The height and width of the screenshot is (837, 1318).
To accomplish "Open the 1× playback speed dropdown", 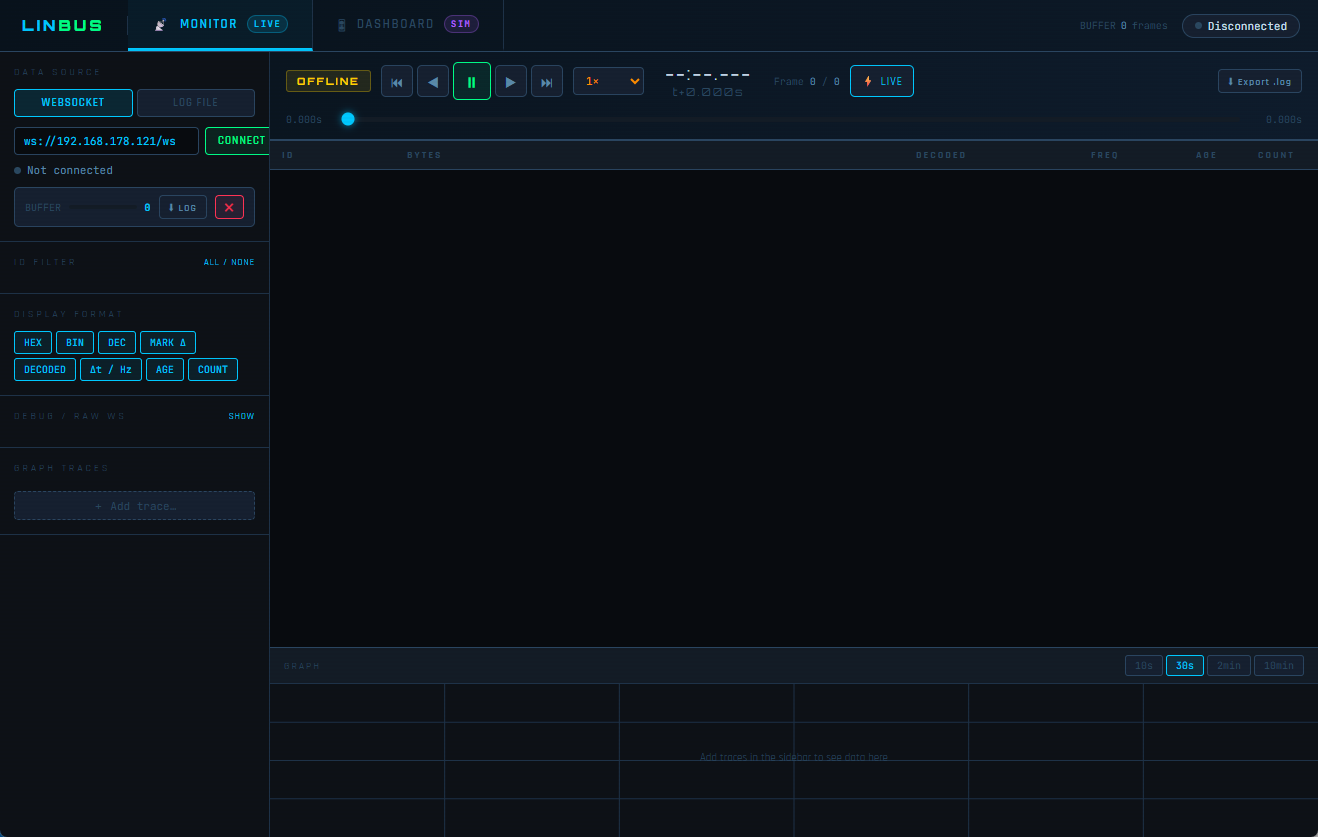I will tap(608, 81).
